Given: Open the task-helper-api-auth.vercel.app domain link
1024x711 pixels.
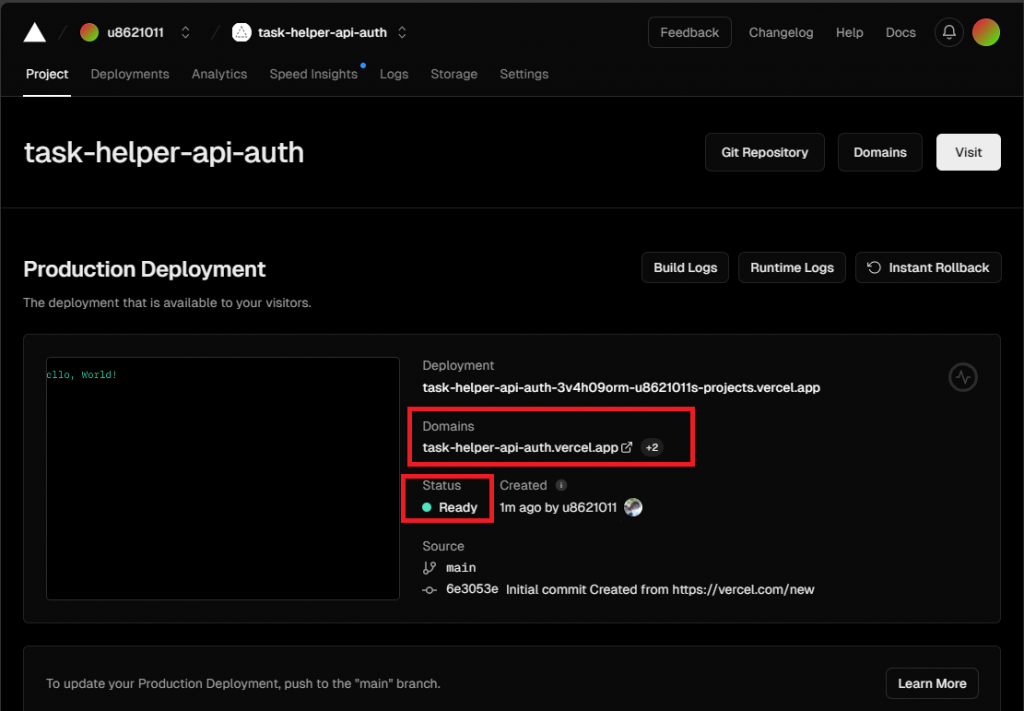Looking at the screenshot, I should pyautogui.click(x=520, y=448).
